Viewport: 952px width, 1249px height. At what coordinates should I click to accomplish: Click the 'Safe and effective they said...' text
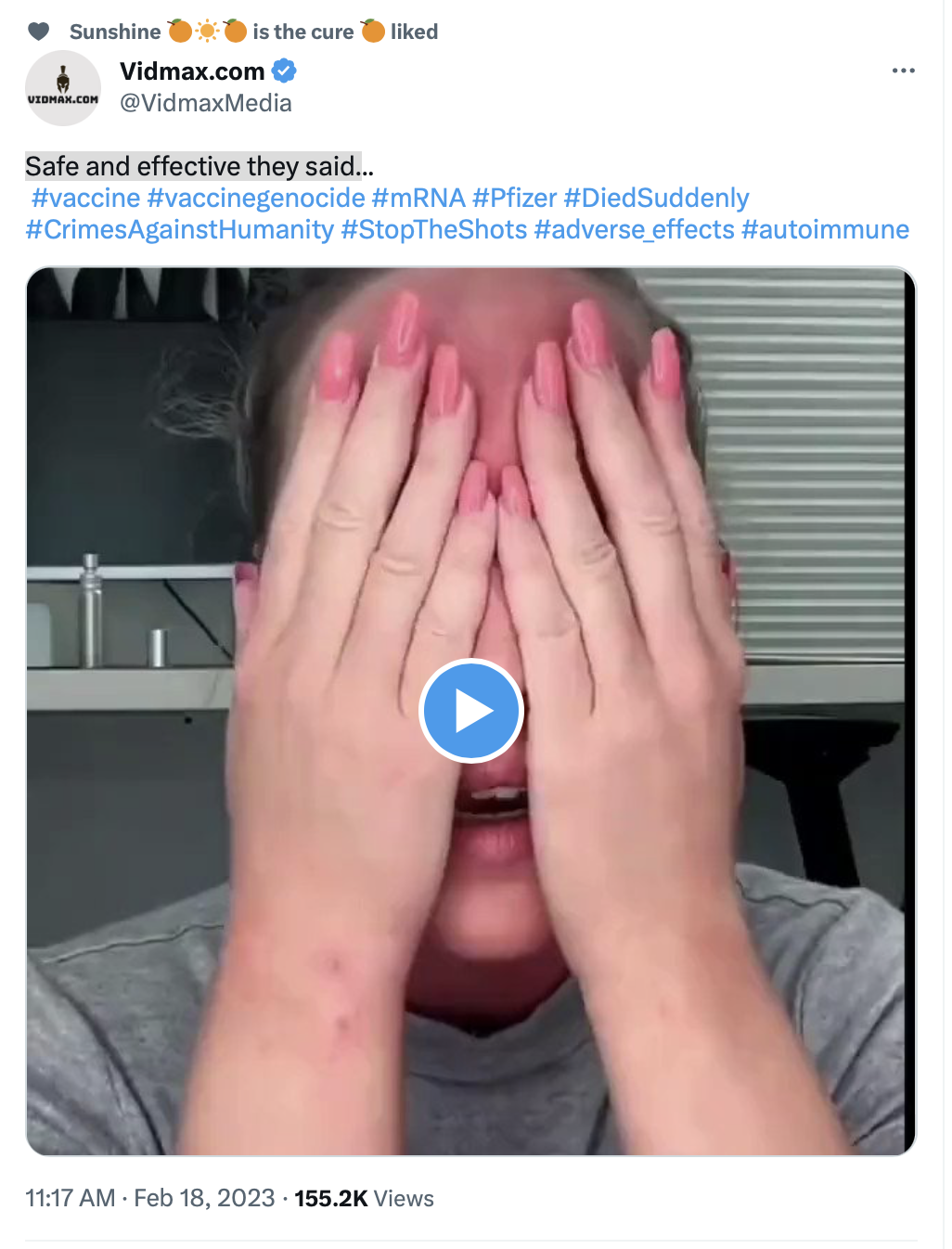click(x=199, y=166)
